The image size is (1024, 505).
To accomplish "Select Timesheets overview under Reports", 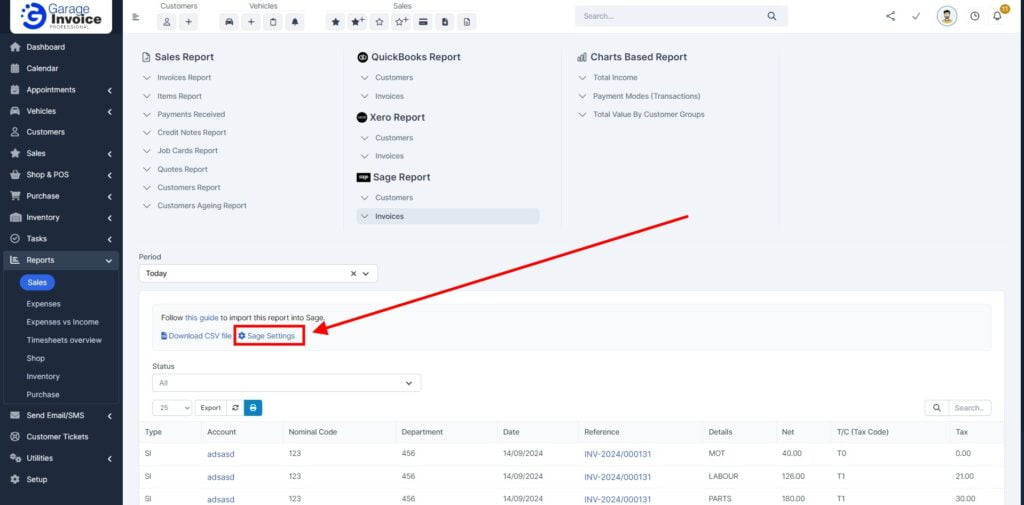I will [x=64, y=340].
